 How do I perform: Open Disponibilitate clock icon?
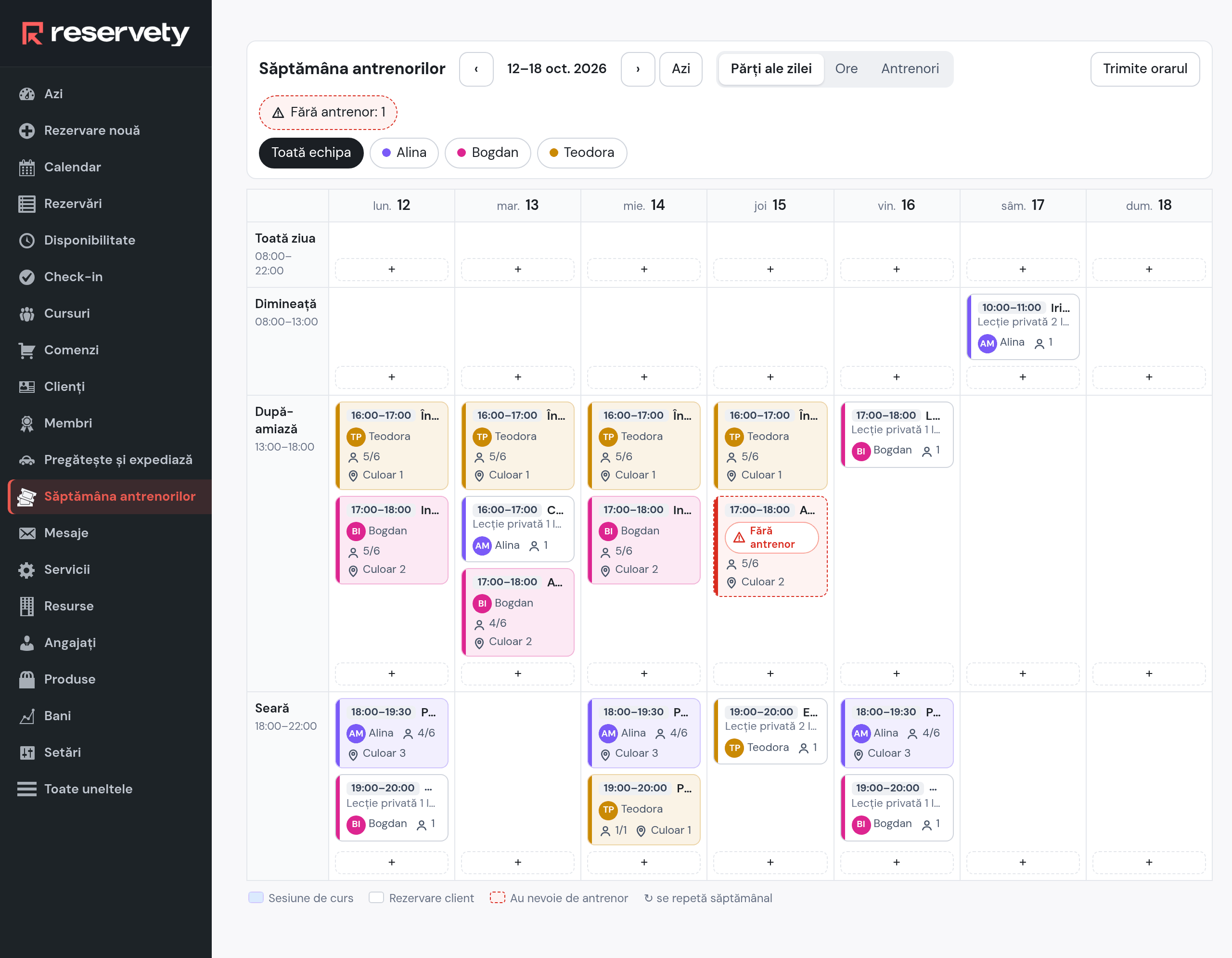click(26, 240)
